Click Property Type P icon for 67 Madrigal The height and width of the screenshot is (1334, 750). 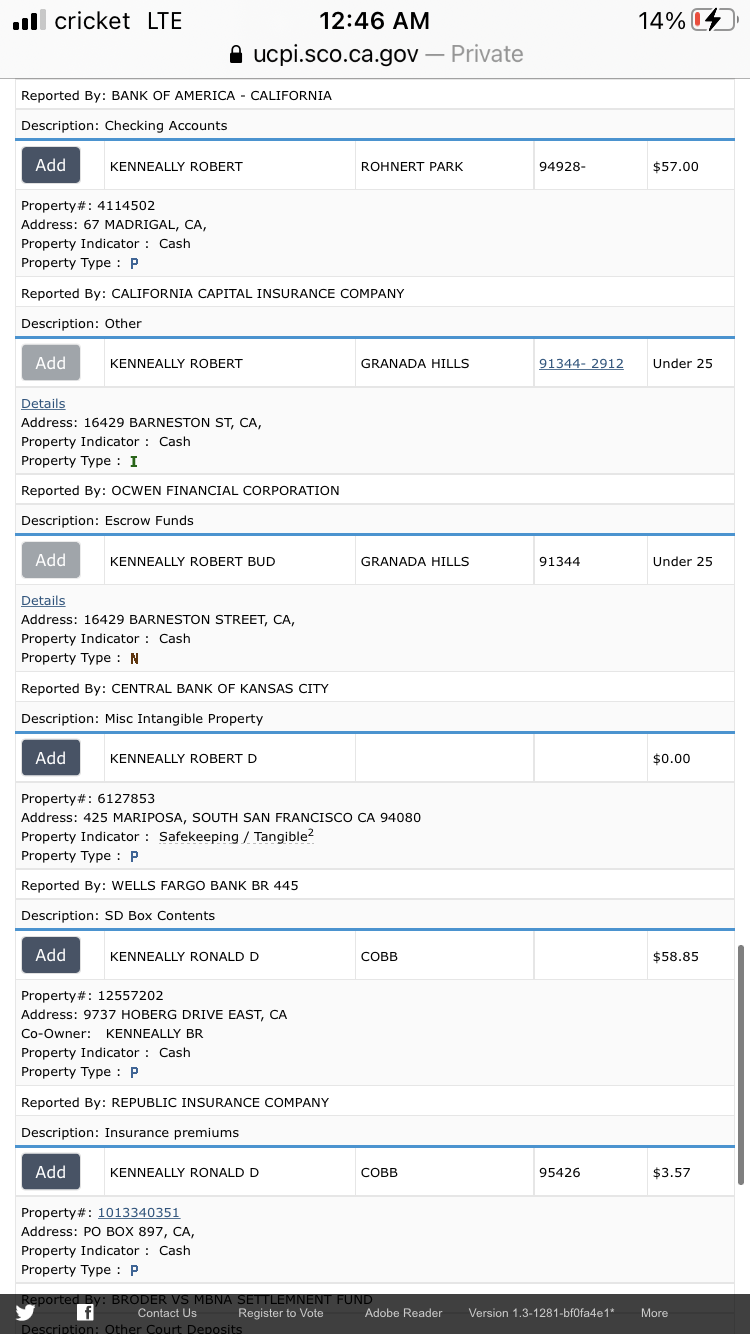(134, 263)
